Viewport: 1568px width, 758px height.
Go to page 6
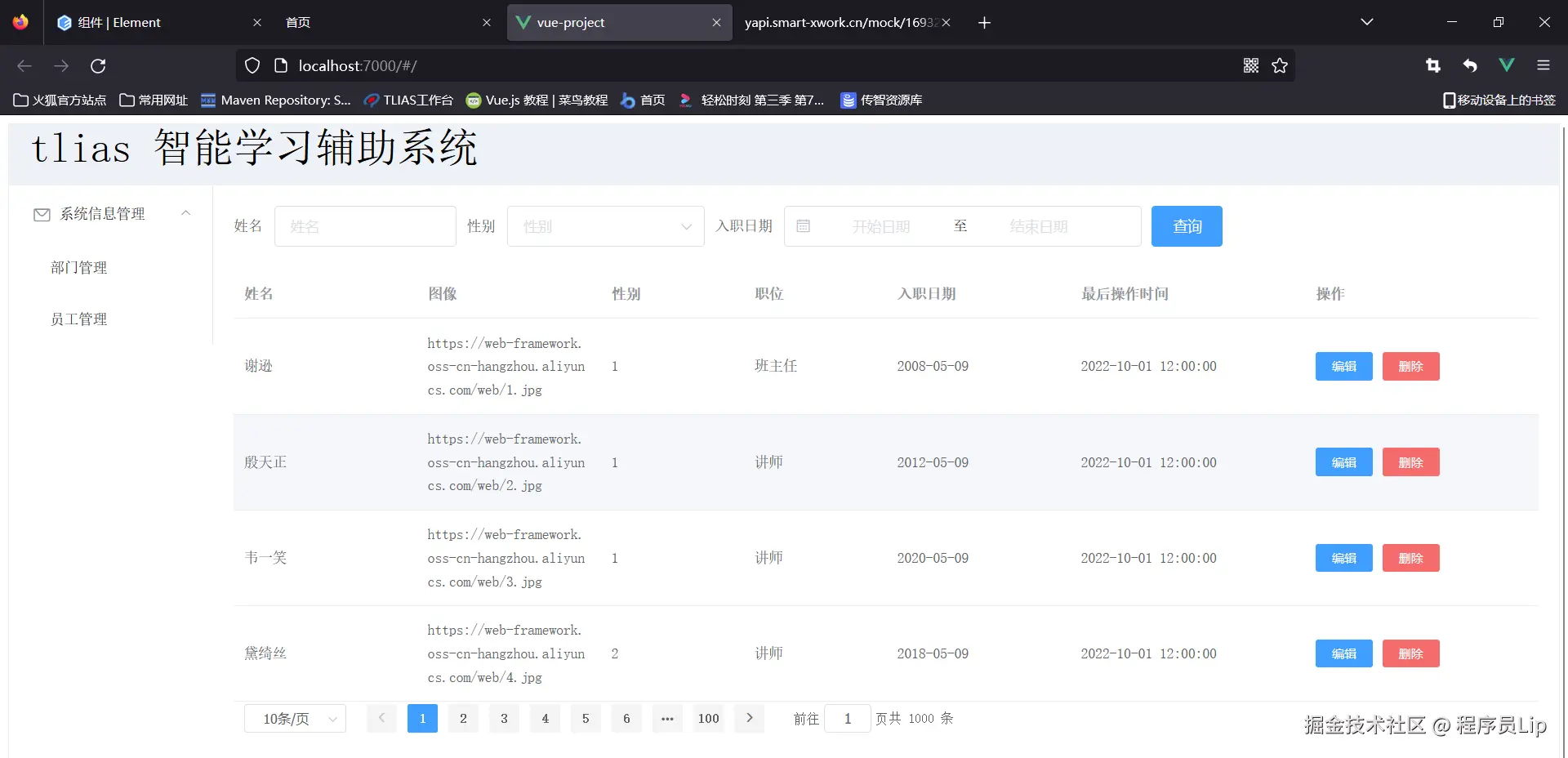click(x=626, y=719)
